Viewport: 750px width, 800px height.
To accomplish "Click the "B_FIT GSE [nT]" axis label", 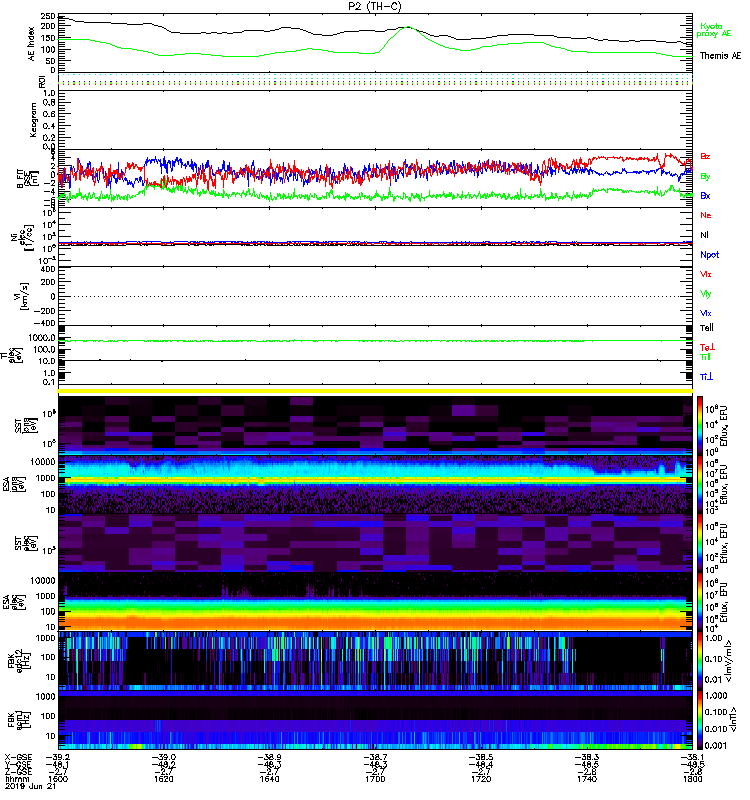I will pyautogui.click(x=26, y=179).
